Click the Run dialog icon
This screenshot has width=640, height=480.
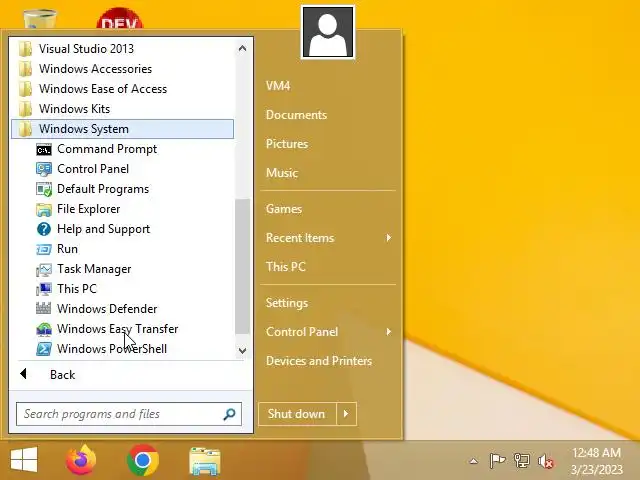click(44, 249)
